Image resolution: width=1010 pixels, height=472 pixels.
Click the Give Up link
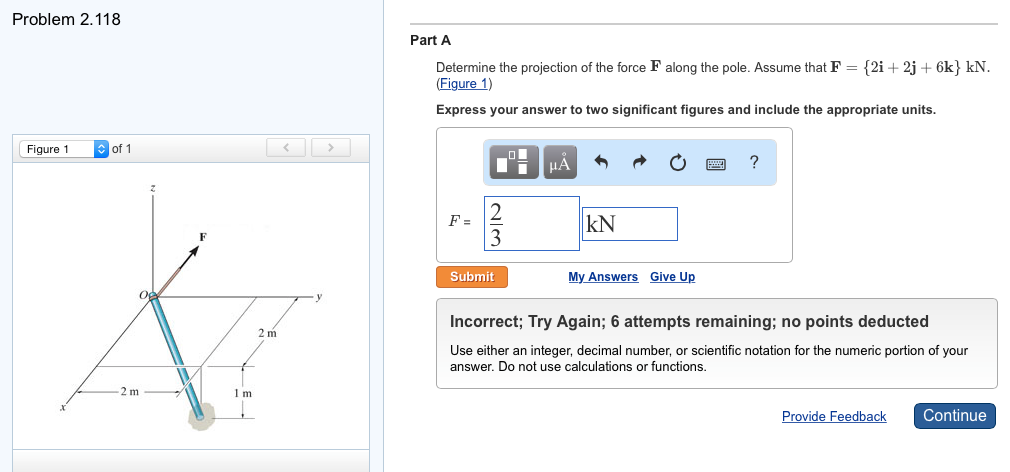pos(672,277)
